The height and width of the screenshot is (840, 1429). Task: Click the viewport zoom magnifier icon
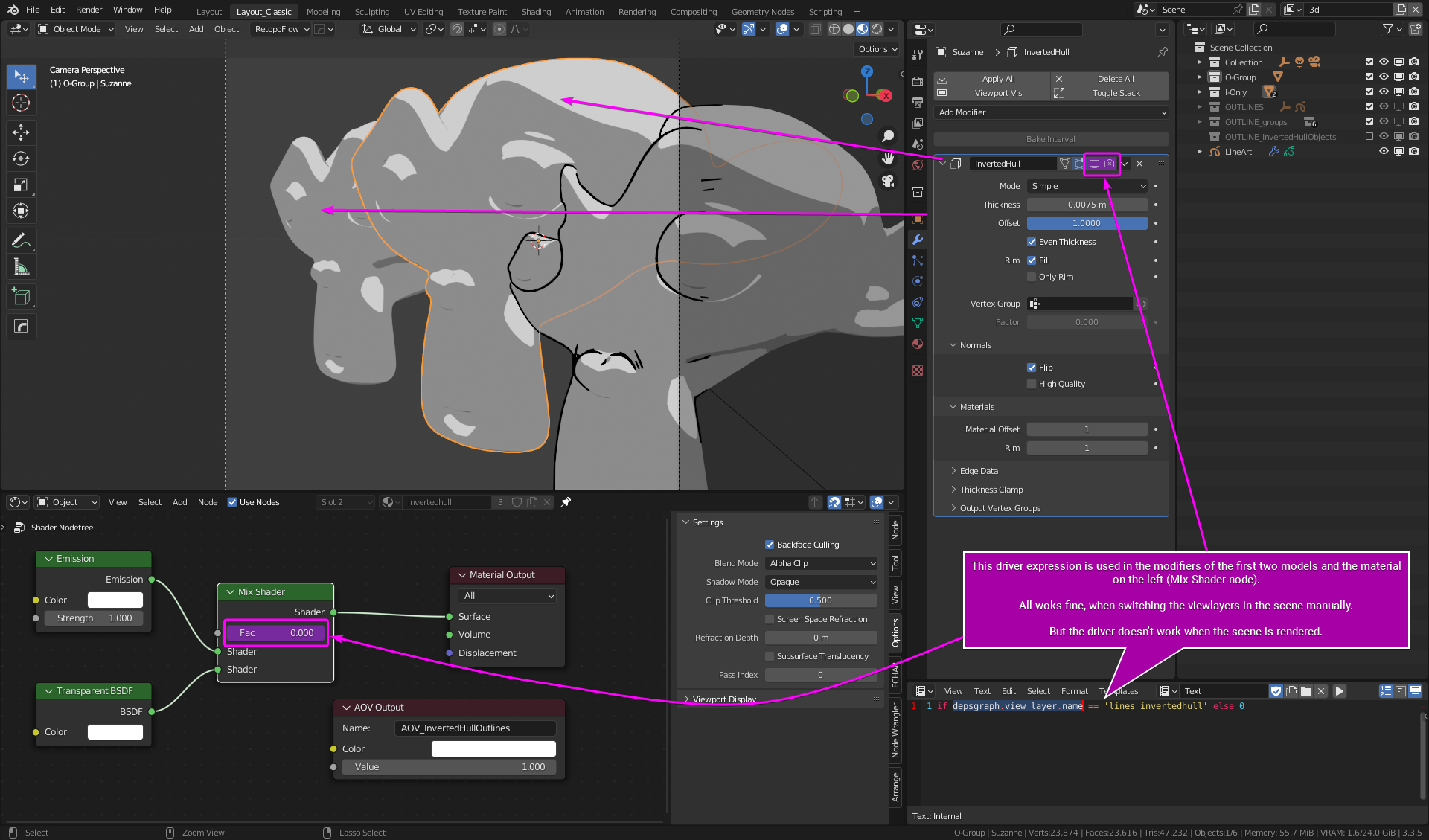click(888, 136)
